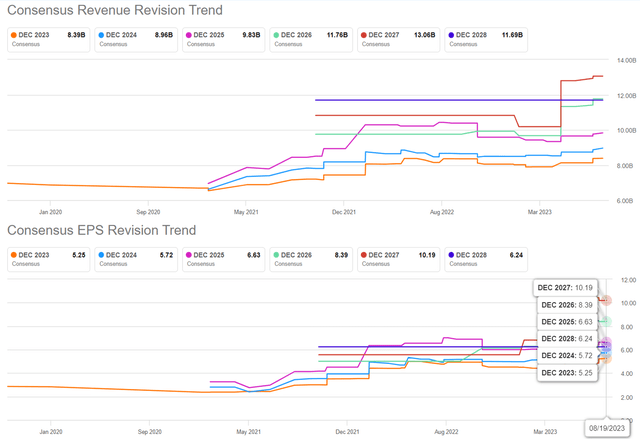Click the 14.00B revenue axis value
The height and width of the screenshot is (439, 640).
(627, 60)
